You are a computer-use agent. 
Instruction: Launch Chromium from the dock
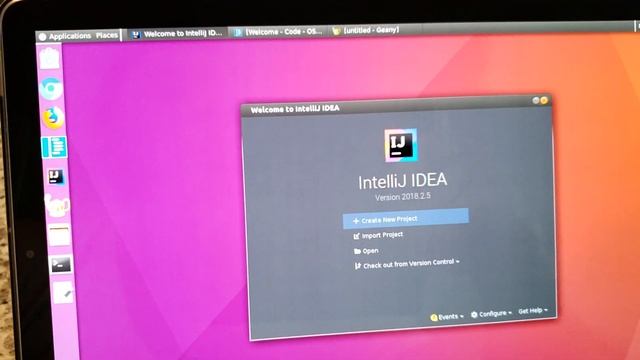coord(51,88)
